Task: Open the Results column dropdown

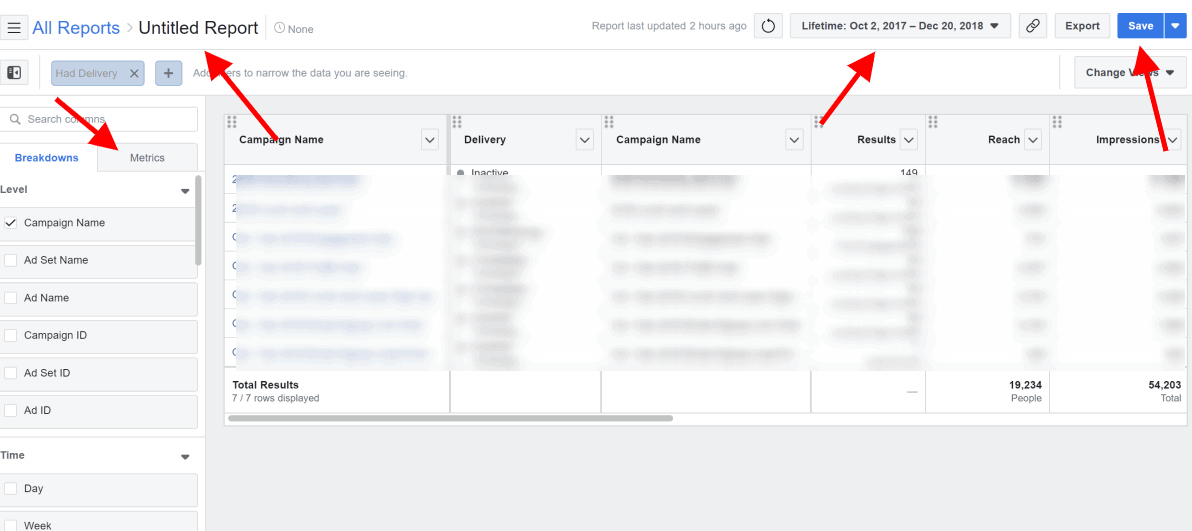Action: [x=908, y=140]
